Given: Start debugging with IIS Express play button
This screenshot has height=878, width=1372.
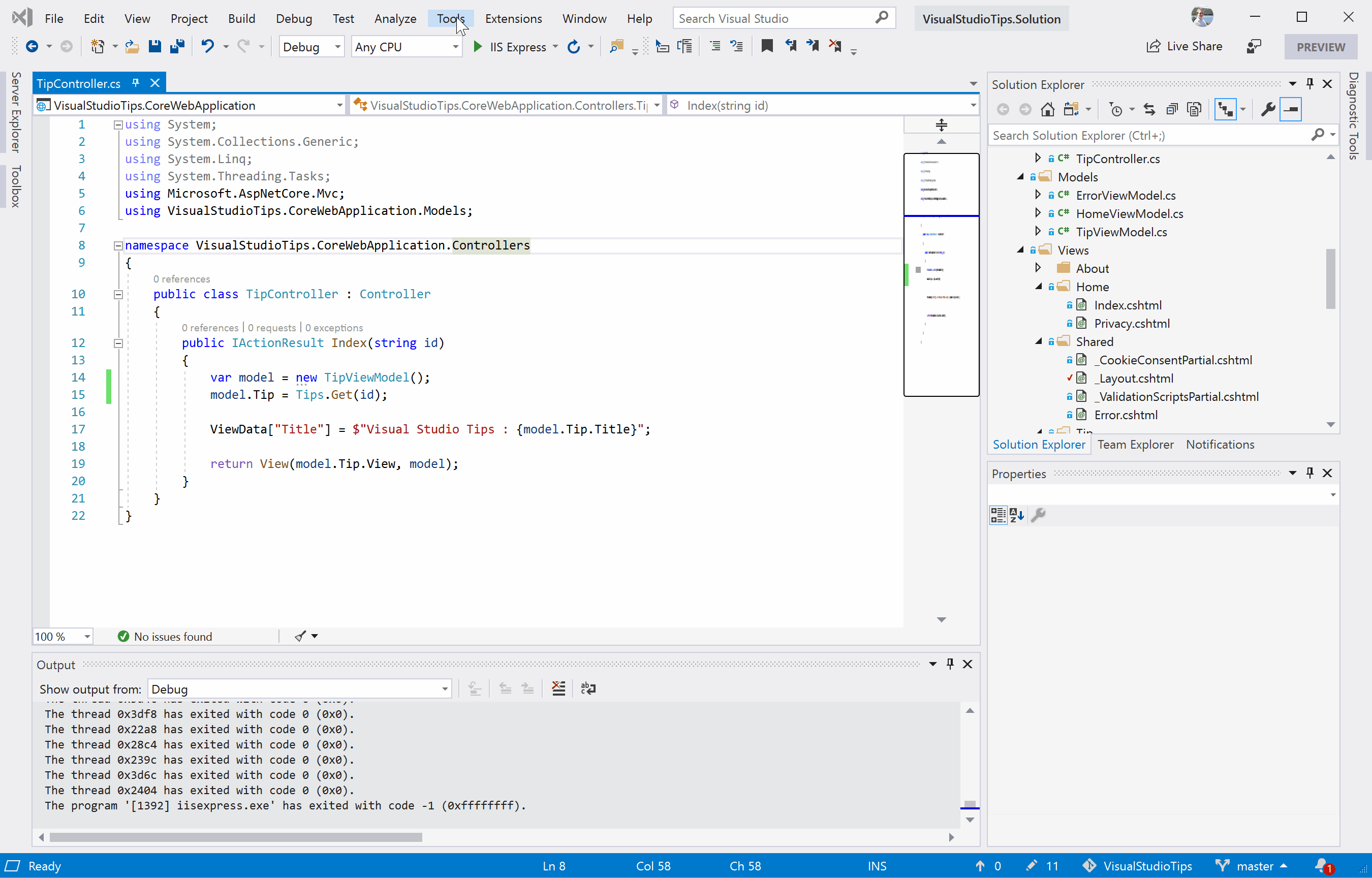Looking at the screenshot, I should 478,47.
